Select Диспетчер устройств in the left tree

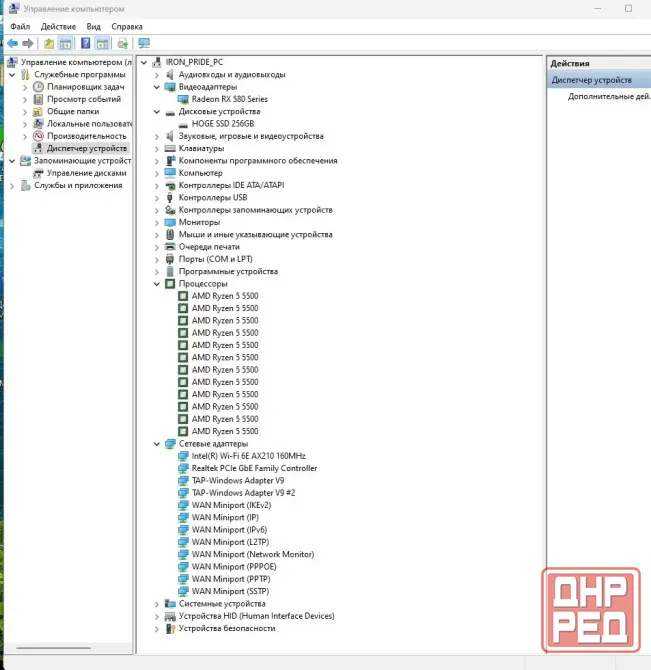(87, 148)
